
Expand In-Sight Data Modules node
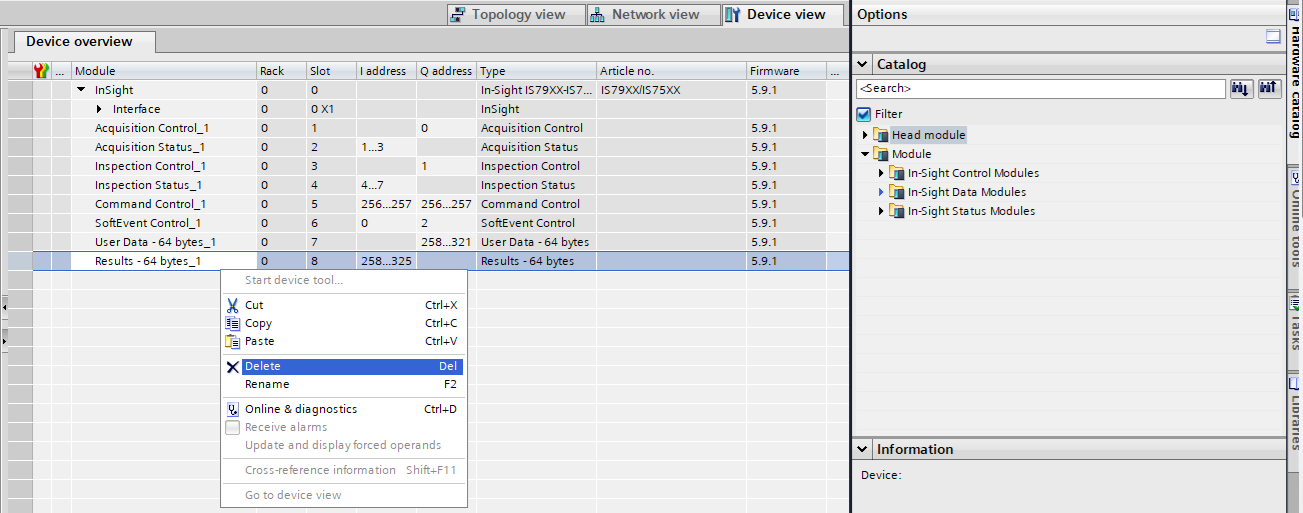pyautogui.click(x=882, y=192)
